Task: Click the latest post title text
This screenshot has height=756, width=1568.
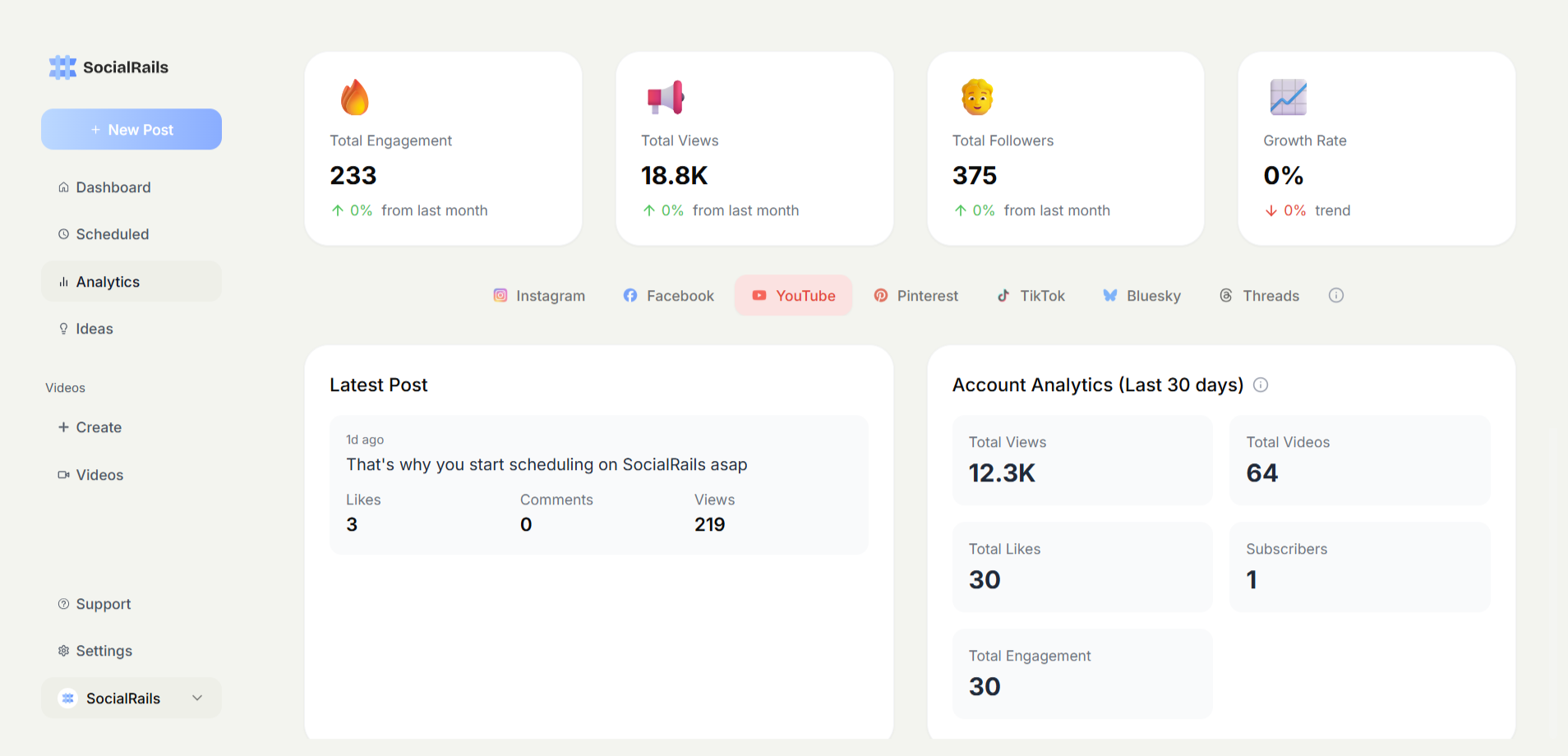Action: 546,464
